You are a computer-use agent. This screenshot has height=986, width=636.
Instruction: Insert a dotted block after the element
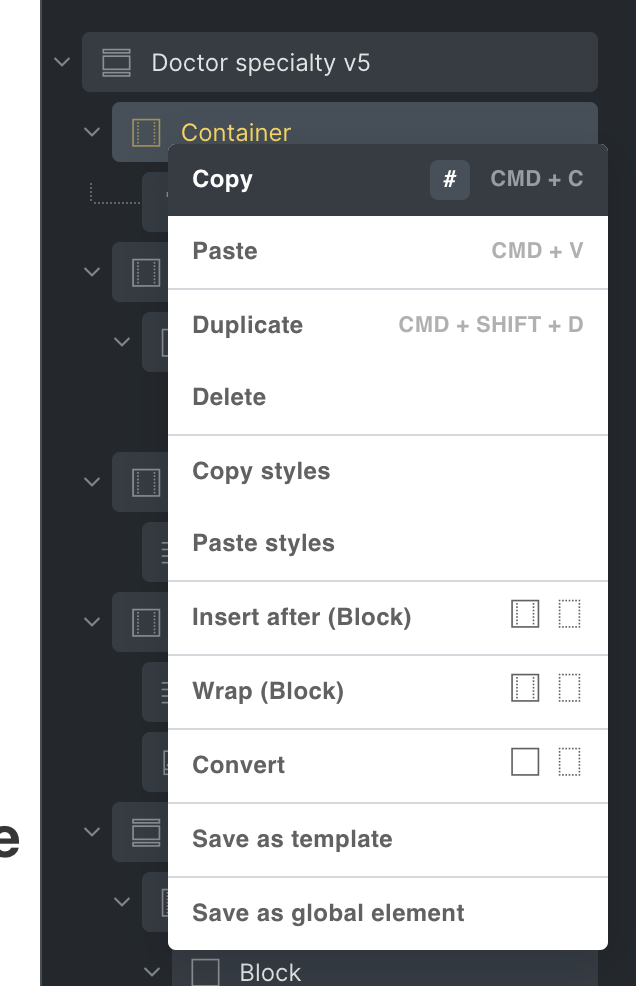[x=569, y=614]
